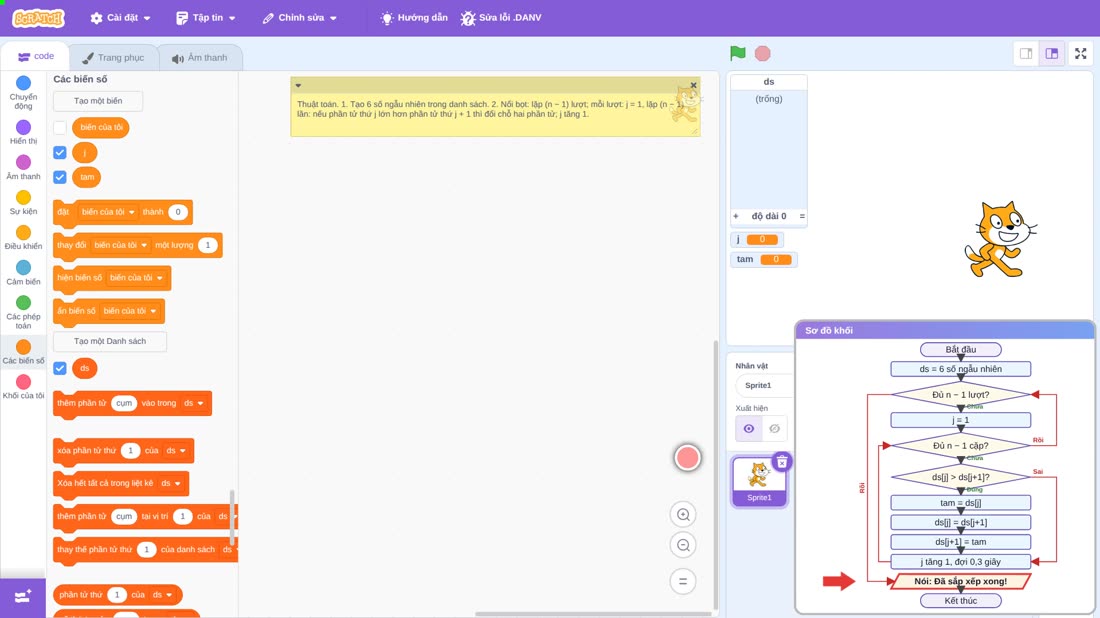1100x618 pixels.
Task: Close the yellow comment note
Action: tap(693, 85)
